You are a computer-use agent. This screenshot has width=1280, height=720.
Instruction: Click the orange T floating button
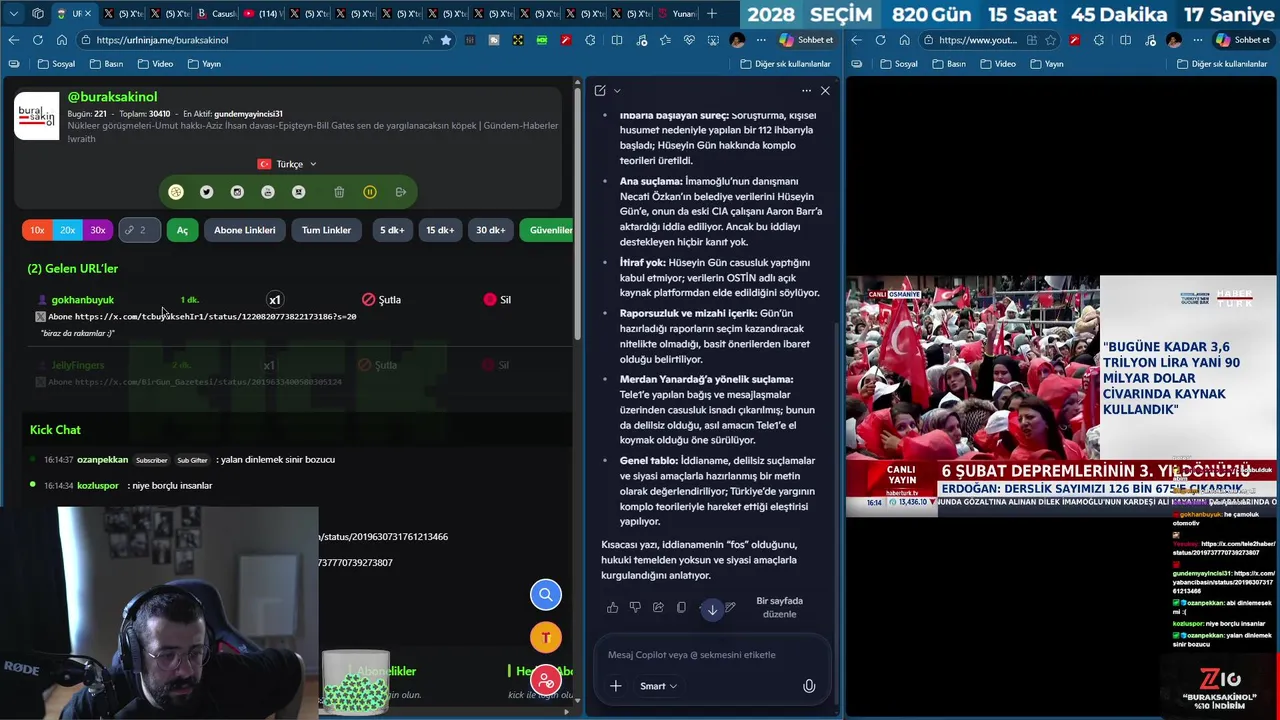point(546,637)
